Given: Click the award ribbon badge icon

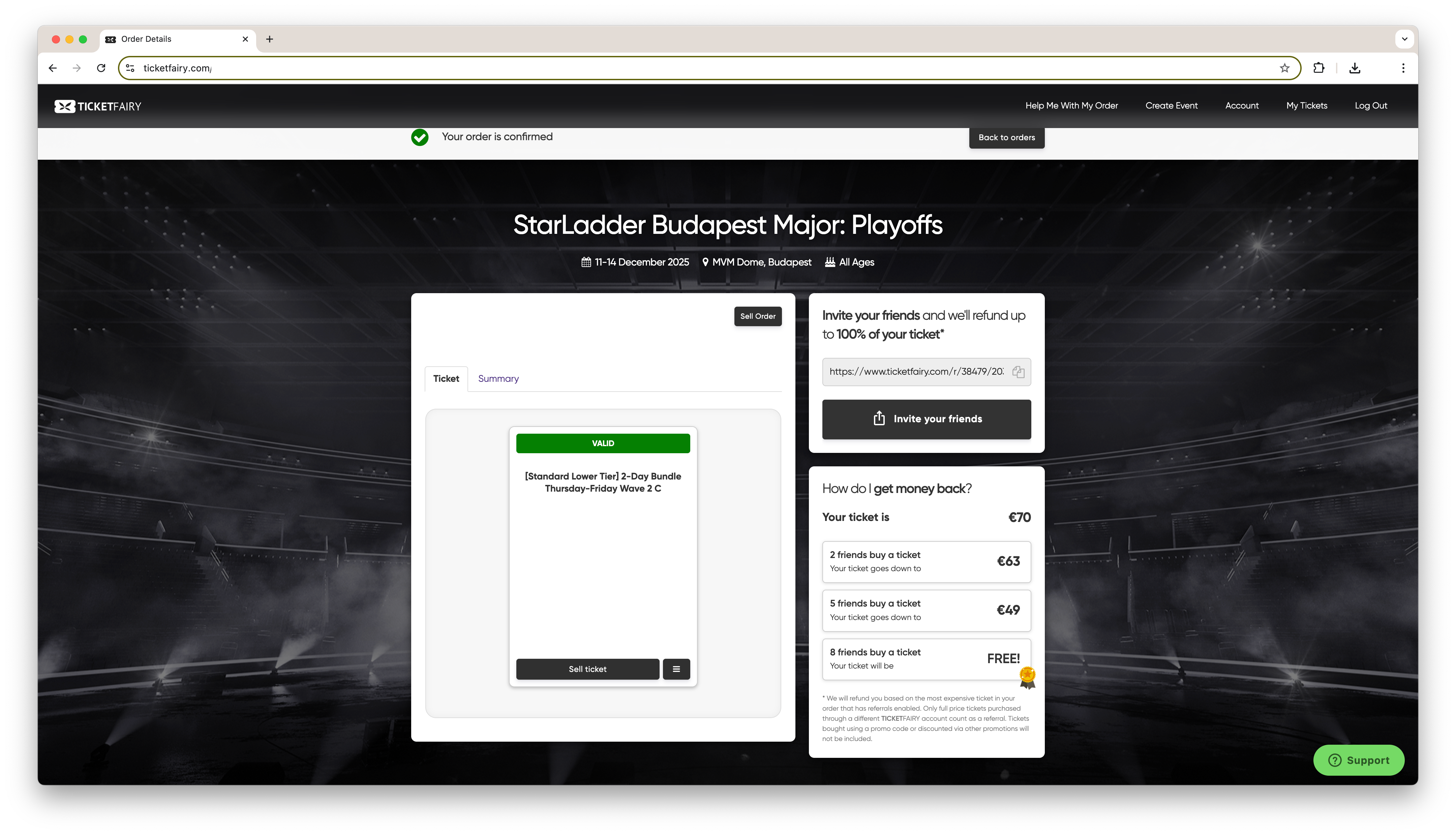Looking at the screenshot, I should [1027, 677].
